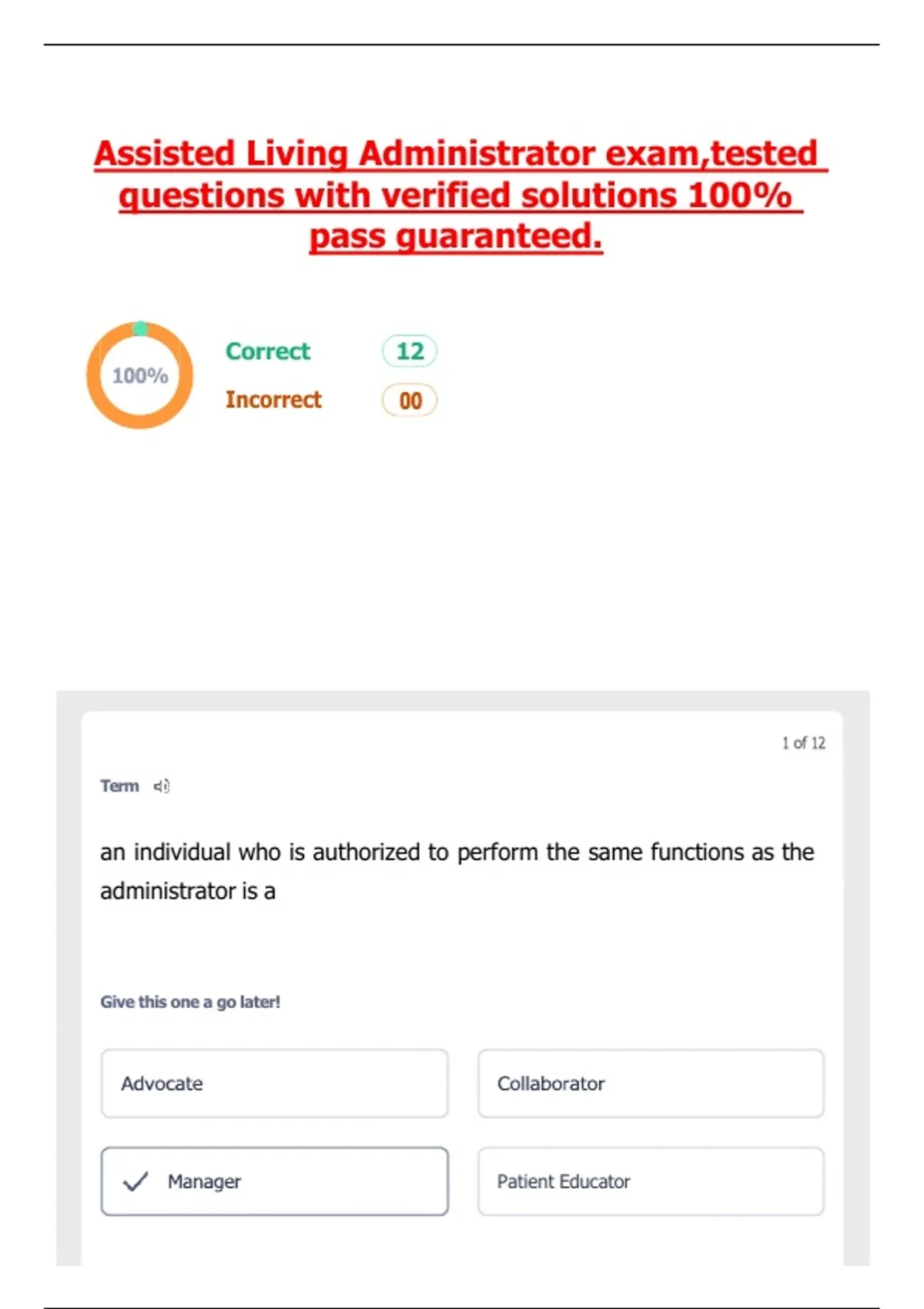The image size is (924, 1309).
Task: Choose the Collaborator answer option
Action: click(651, 1083)
